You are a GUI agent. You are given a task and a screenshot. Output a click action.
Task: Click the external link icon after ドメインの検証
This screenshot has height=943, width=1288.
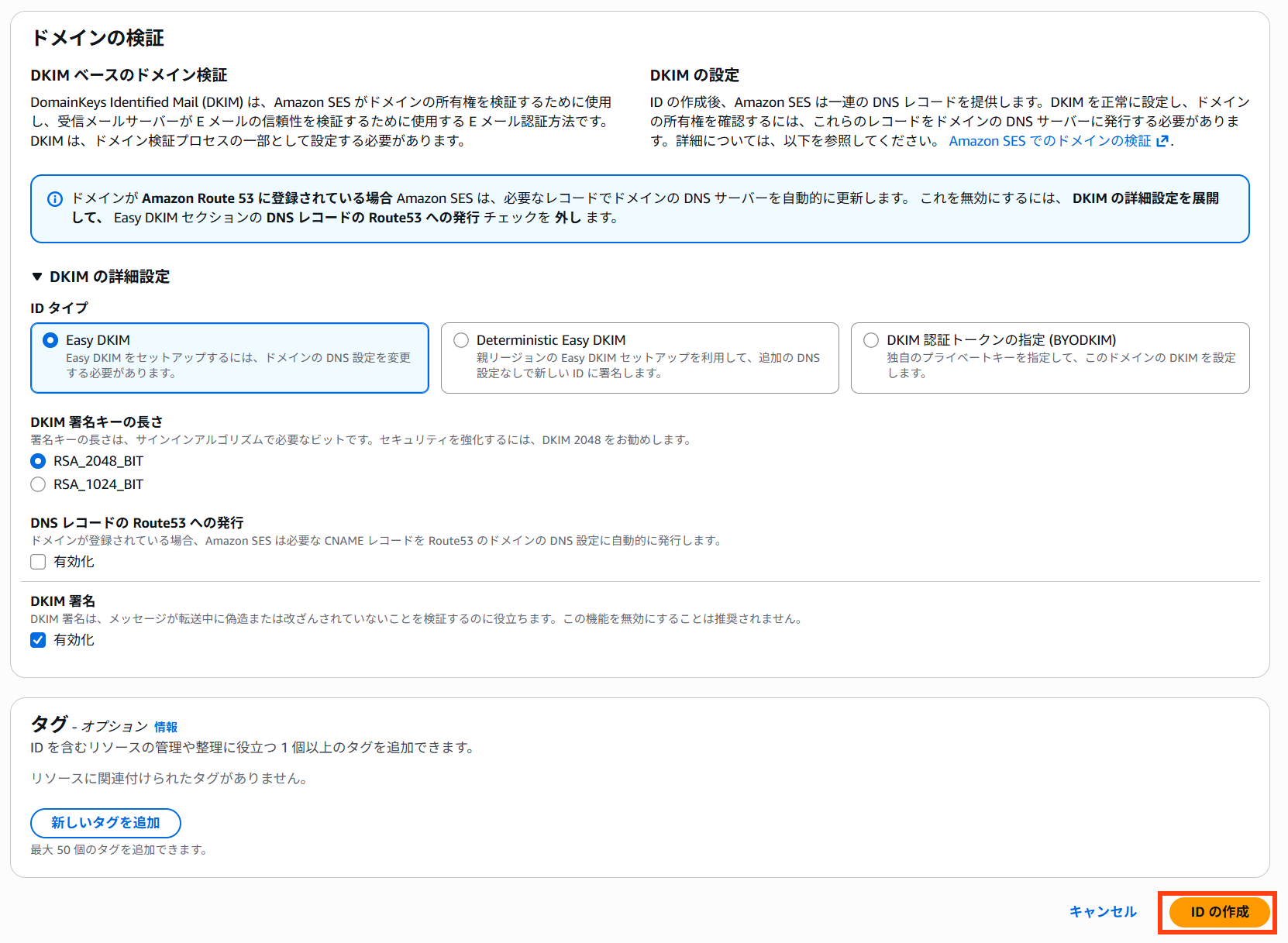(1162, 141)
